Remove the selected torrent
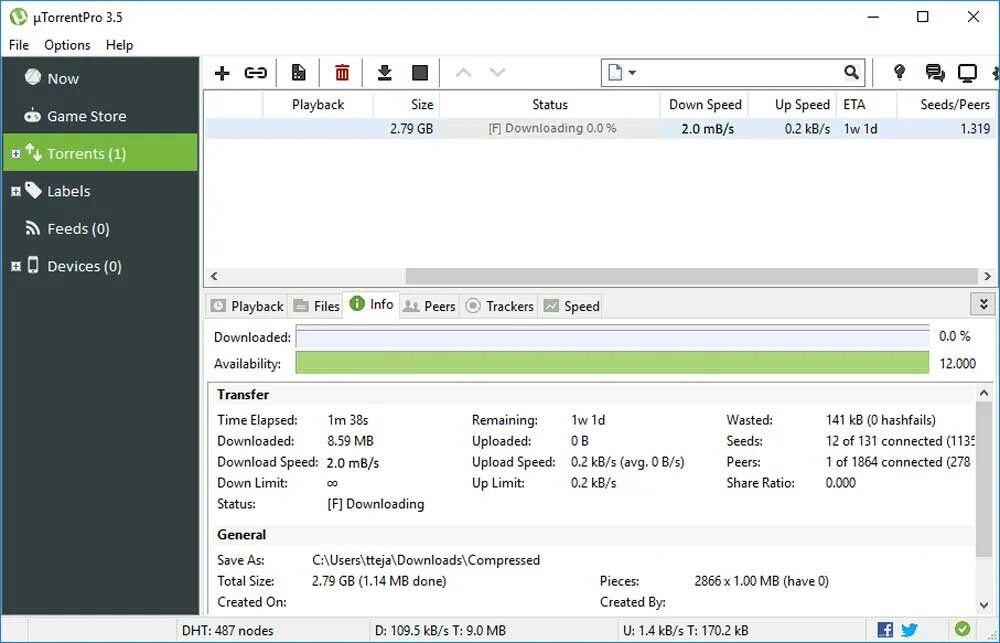The image size is (1000, 643). (x=342, y=72)
